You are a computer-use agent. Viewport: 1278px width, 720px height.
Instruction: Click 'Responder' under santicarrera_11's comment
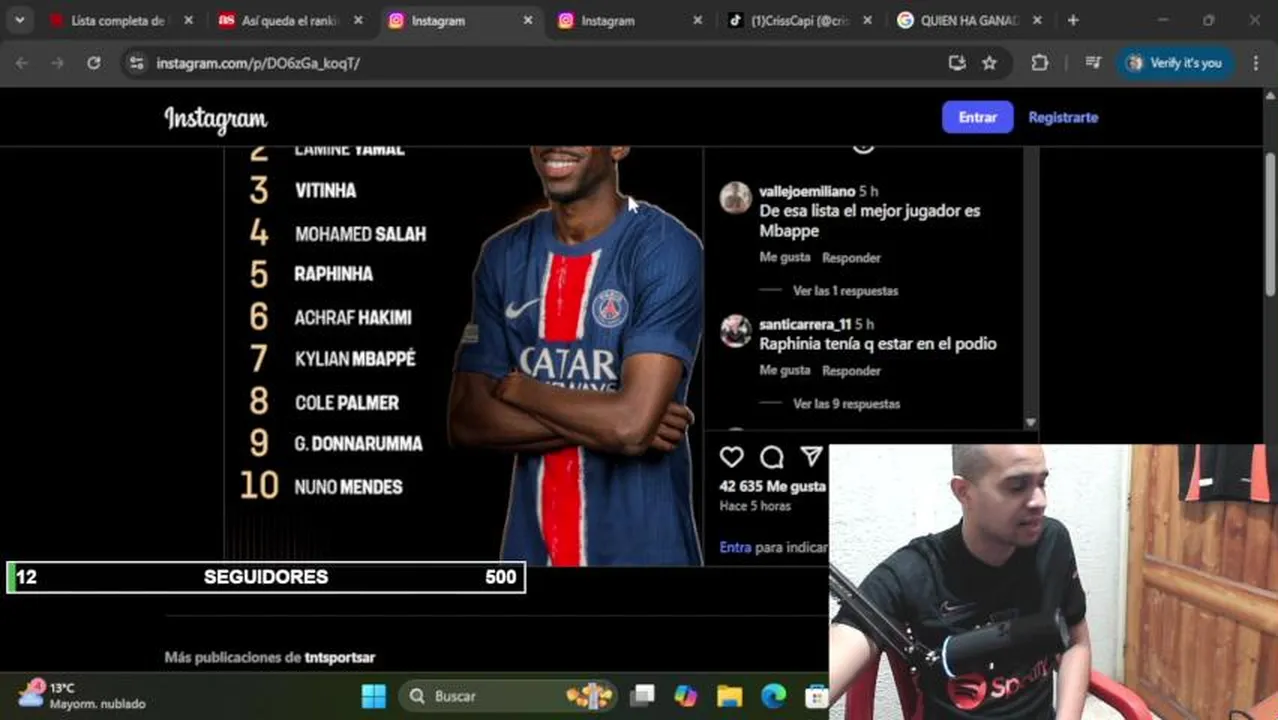click(x=851, y=371)
